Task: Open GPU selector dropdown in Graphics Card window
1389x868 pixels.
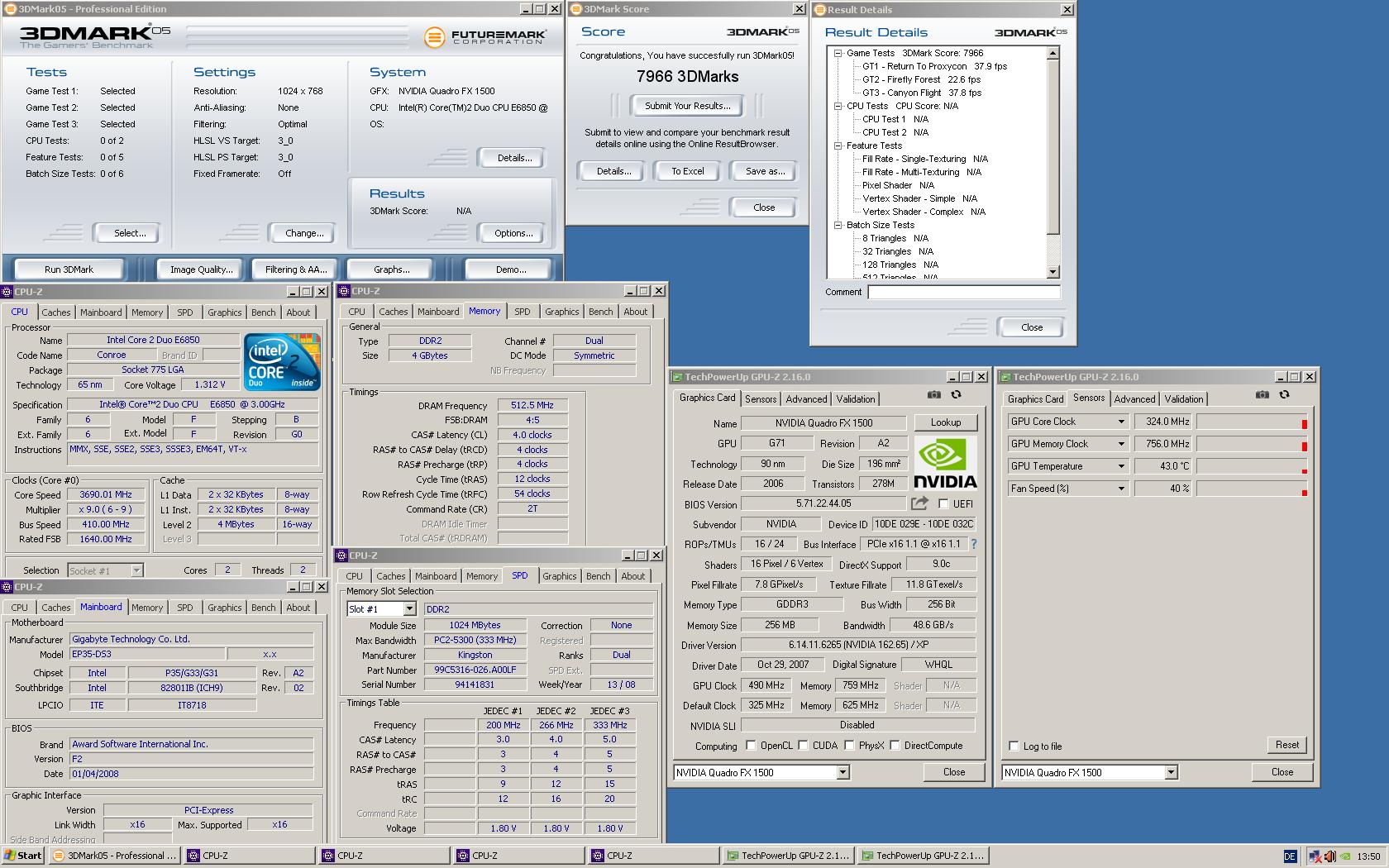Action: coord(842,772)
